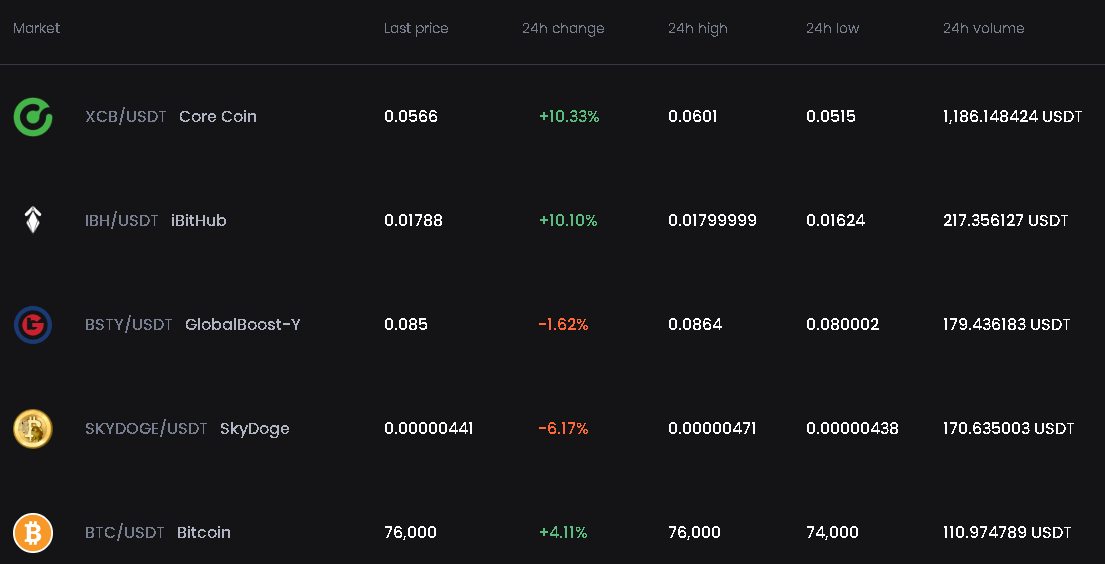Click volume 1,186.148424 USDT
This screenshot has height=564, width=1105.
tap(1012, 116)
